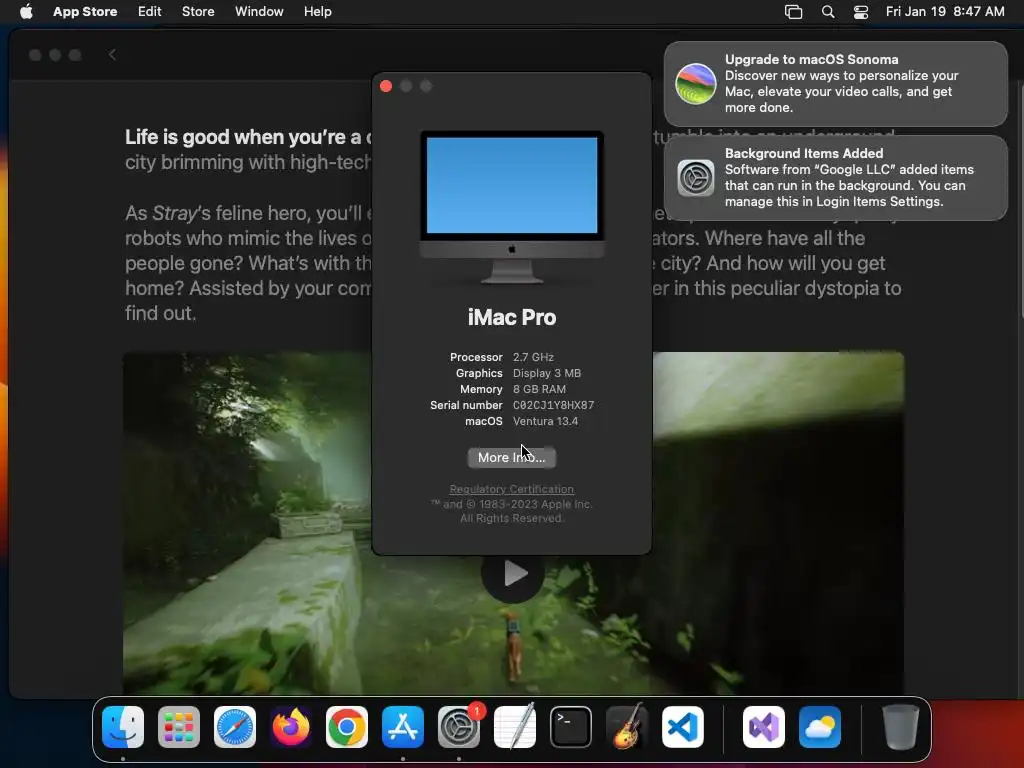Launch GarageBand from the Dock
Viewport: 1024px width, 768px height.
click(x=627, y=727)
